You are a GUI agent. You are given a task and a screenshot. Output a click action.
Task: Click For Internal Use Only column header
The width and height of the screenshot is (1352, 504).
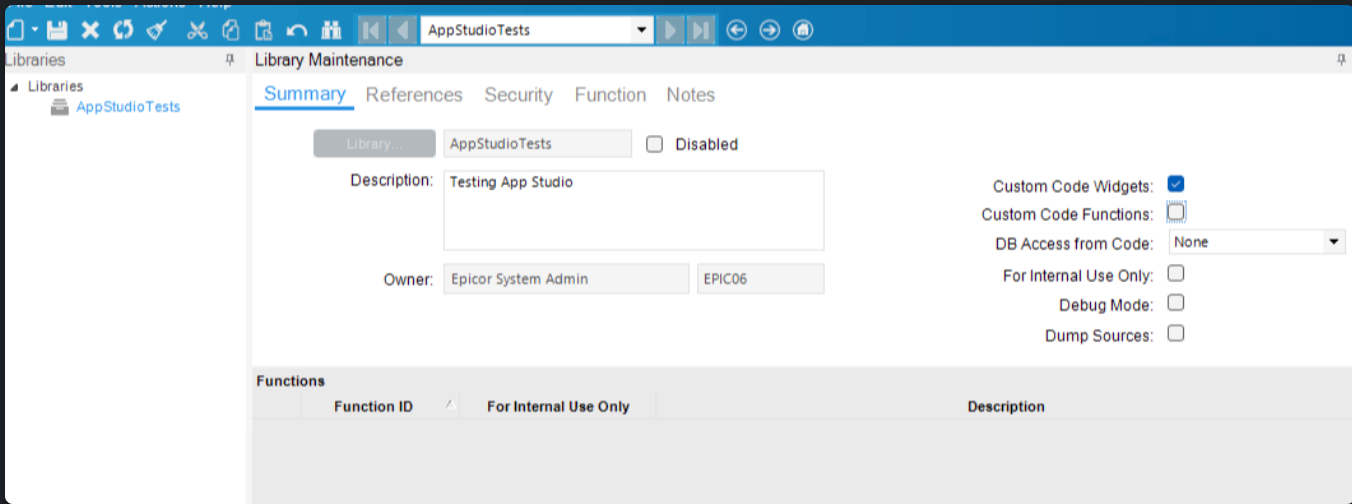click(558, 406)
